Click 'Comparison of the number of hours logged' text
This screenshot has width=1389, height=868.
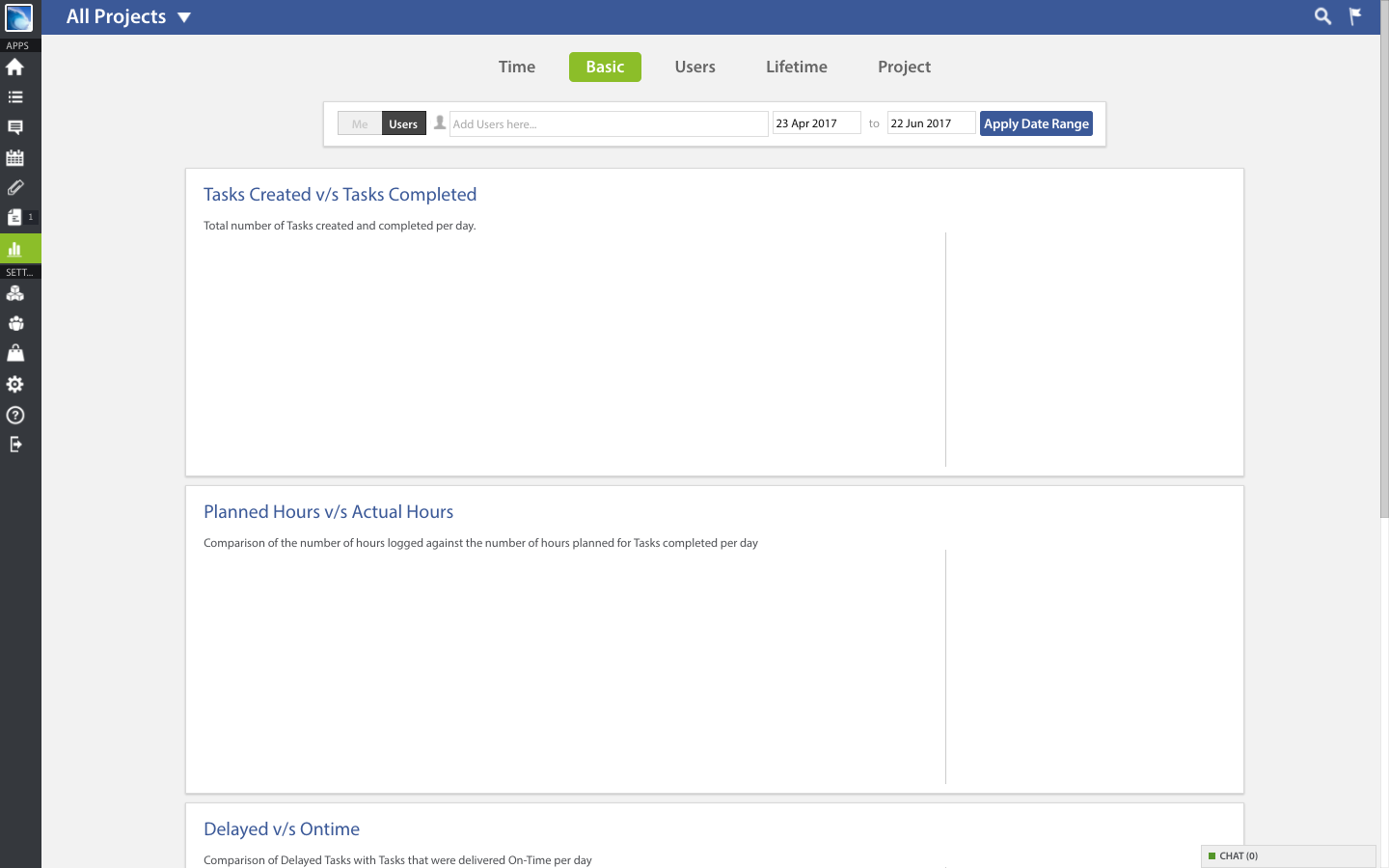pyautogui.click(x=480, y=543)
